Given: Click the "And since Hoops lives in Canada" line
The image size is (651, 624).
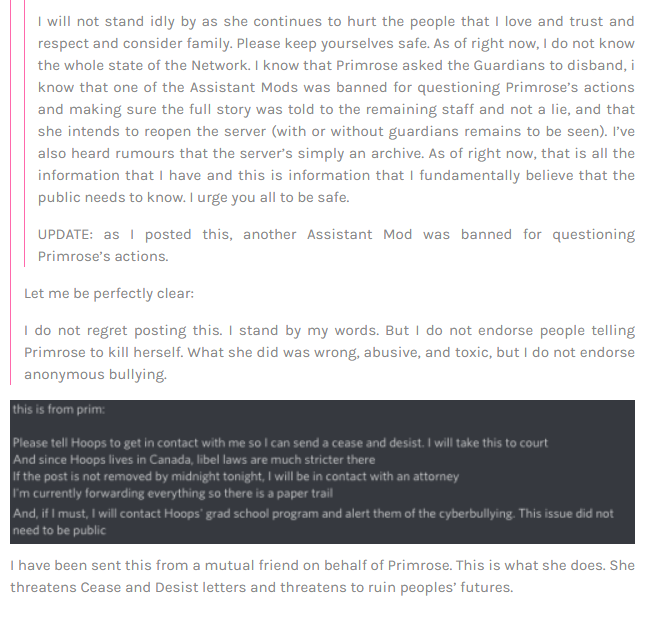Looking at the screenshot, I should point(194,460).
